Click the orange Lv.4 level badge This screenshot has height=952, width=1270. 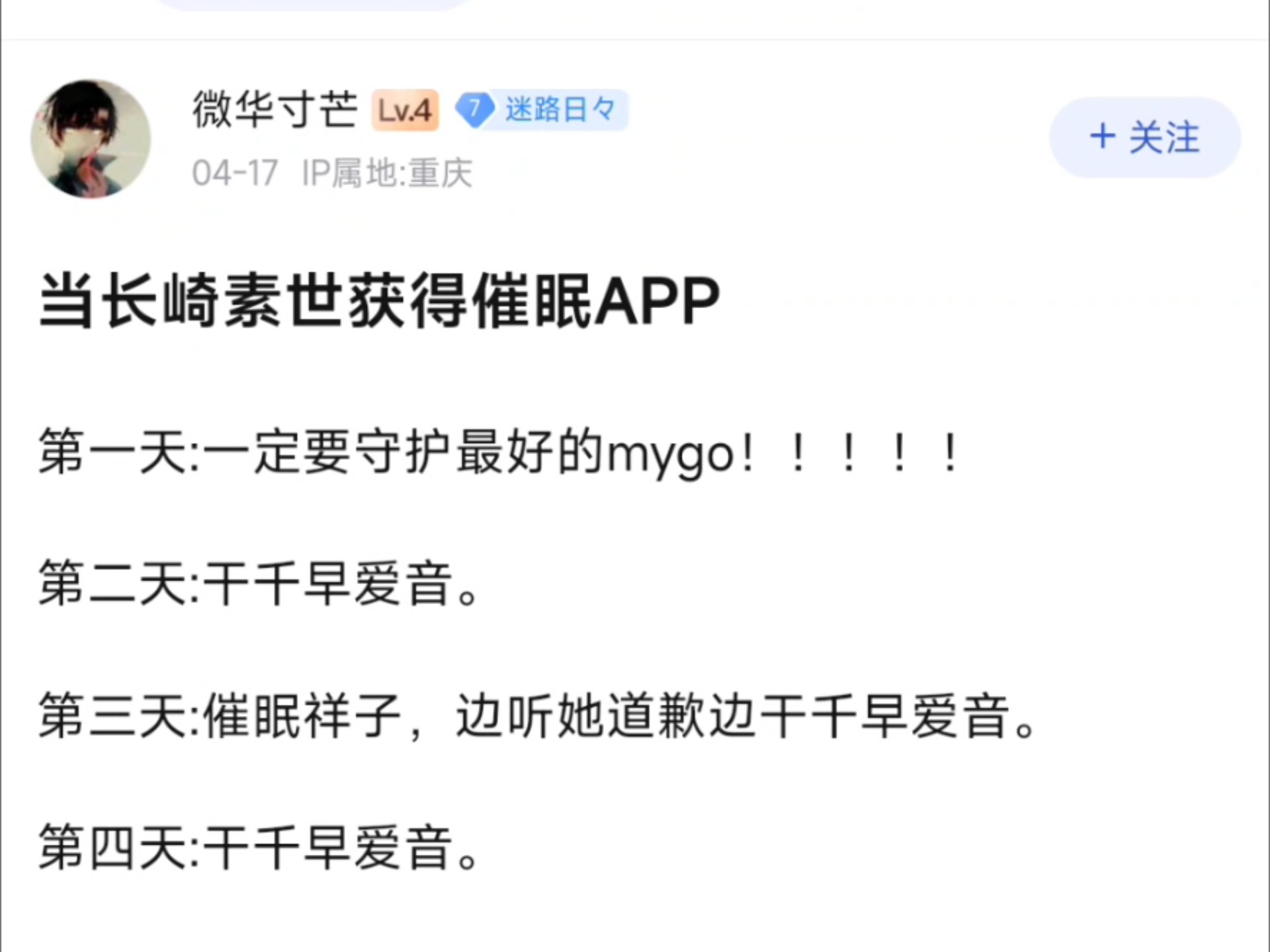pyautogui.click(x=405, y=110)
